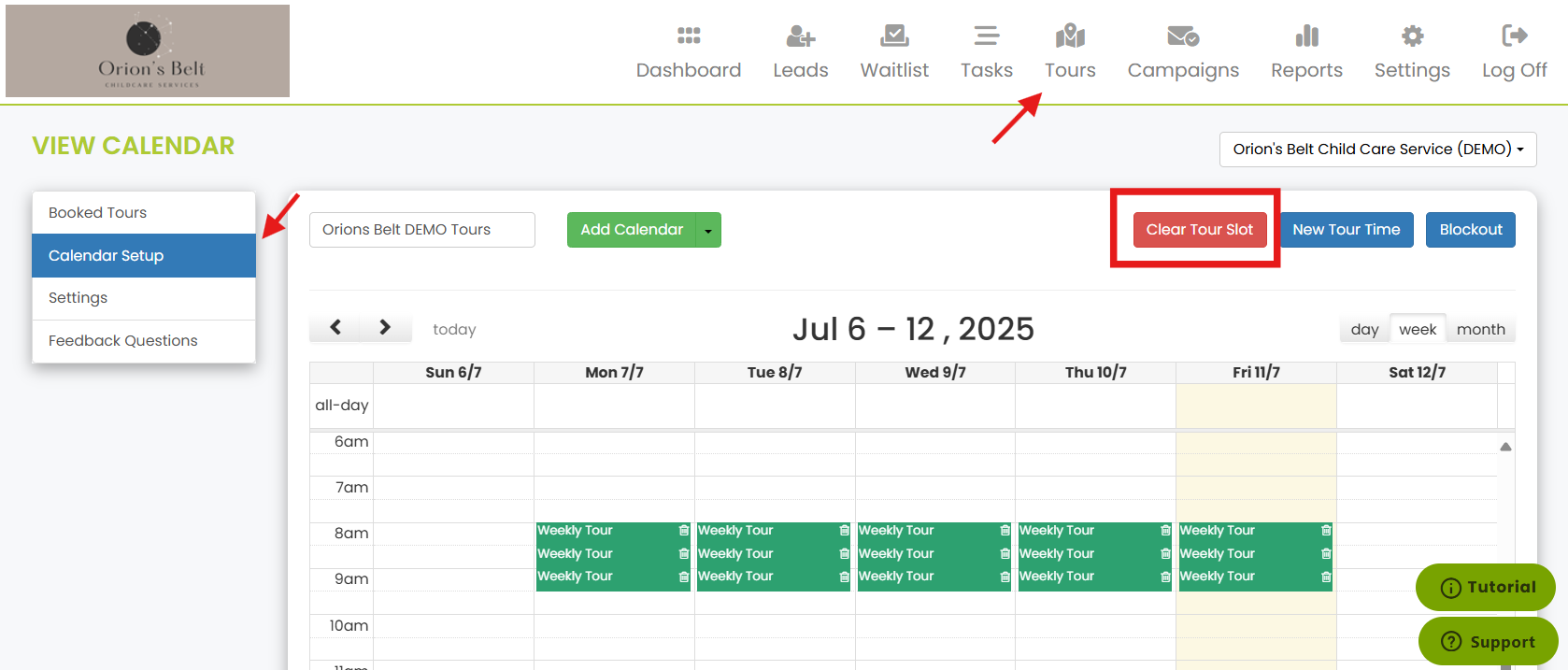Open the Tours map icon
This screenshot has height=670, width=1568.
pos(1070,36)
